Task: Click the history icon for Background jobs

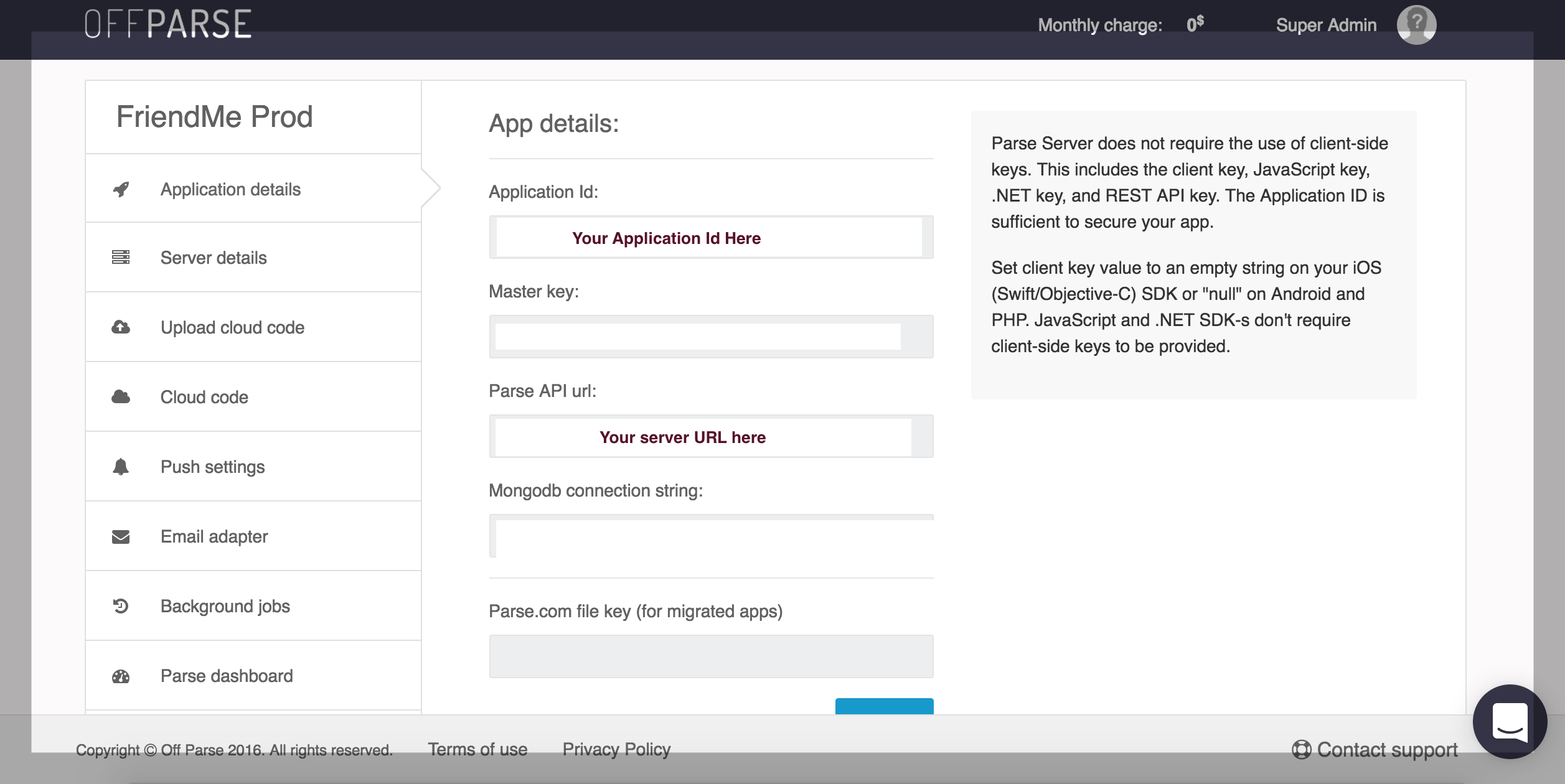Action: pyautogui.click(x=121, y=606)
